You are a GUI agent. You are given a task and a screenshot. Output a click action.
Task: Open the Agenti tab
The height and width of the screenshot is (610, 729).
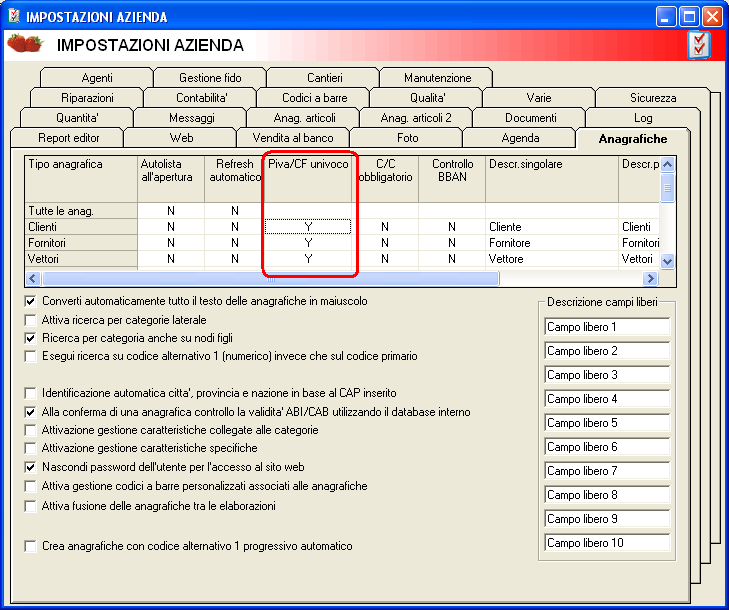tap(97, 78)
